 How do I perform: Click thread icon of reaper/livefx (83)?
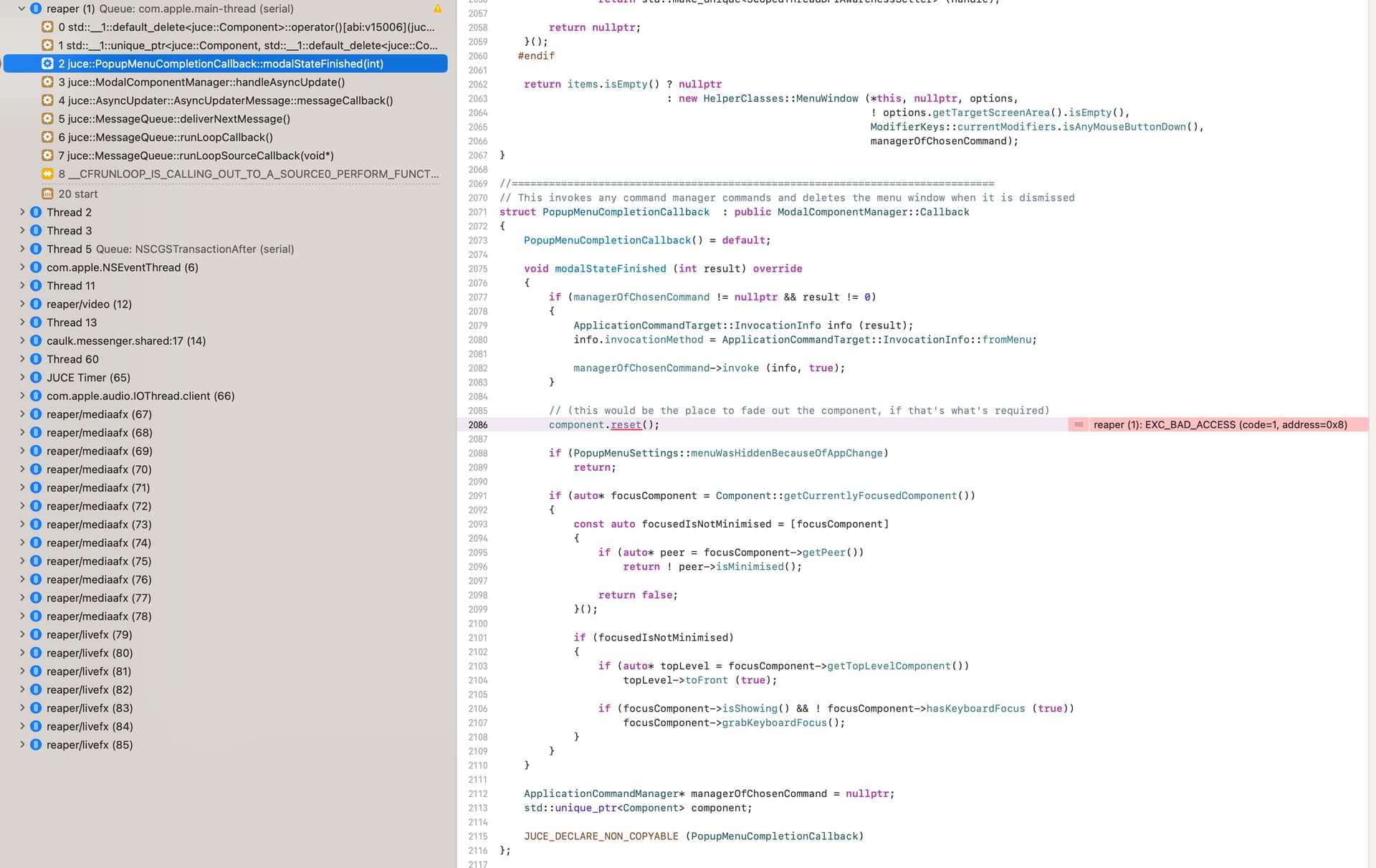(36, 708)
